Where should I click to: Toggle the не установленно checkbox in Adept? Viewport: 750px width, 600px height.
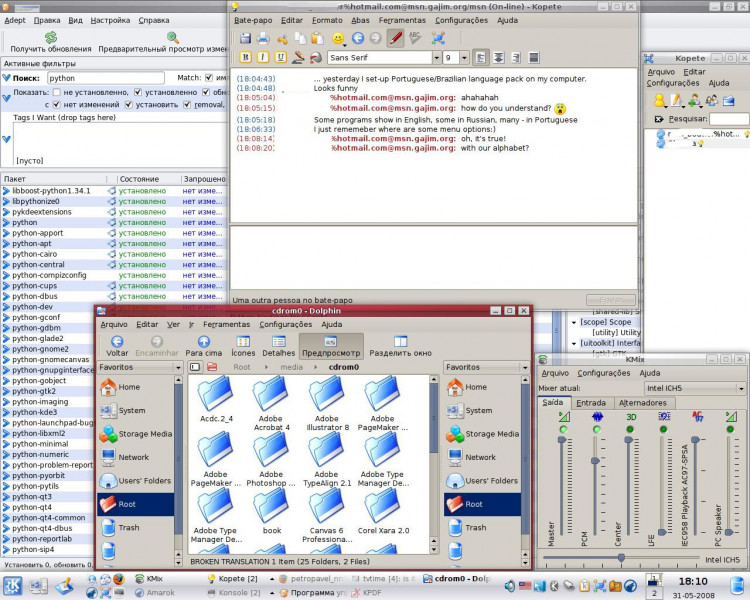point(56,92)
